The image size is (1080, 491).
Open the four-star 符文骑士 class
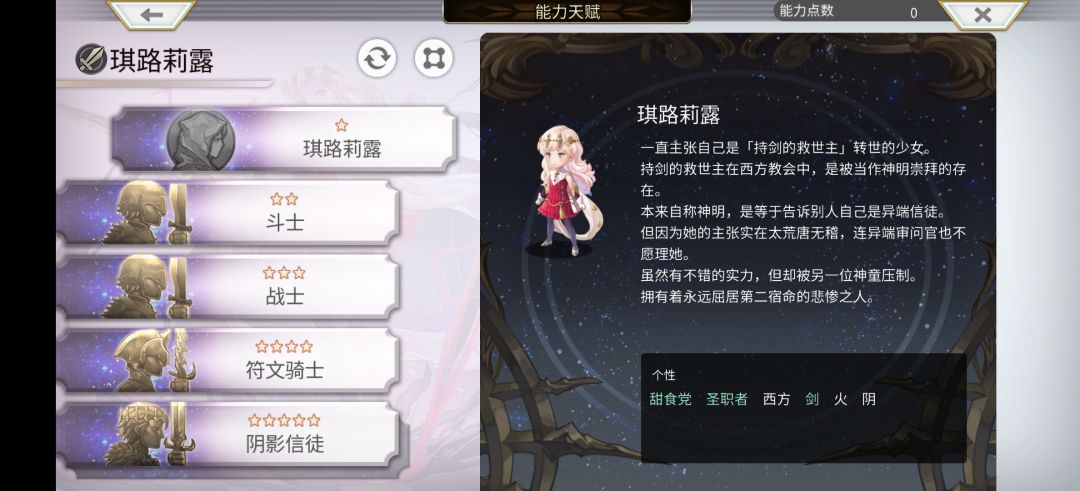pos(228,359)
